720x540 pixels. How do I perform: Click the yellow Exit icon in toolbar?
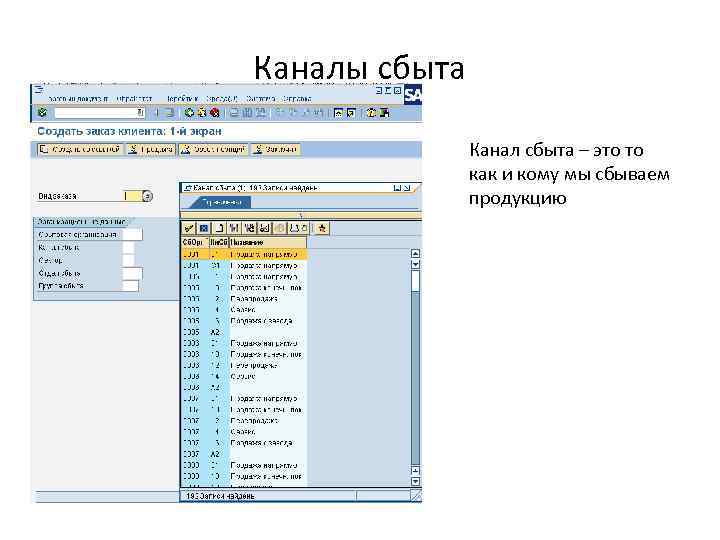202,112
